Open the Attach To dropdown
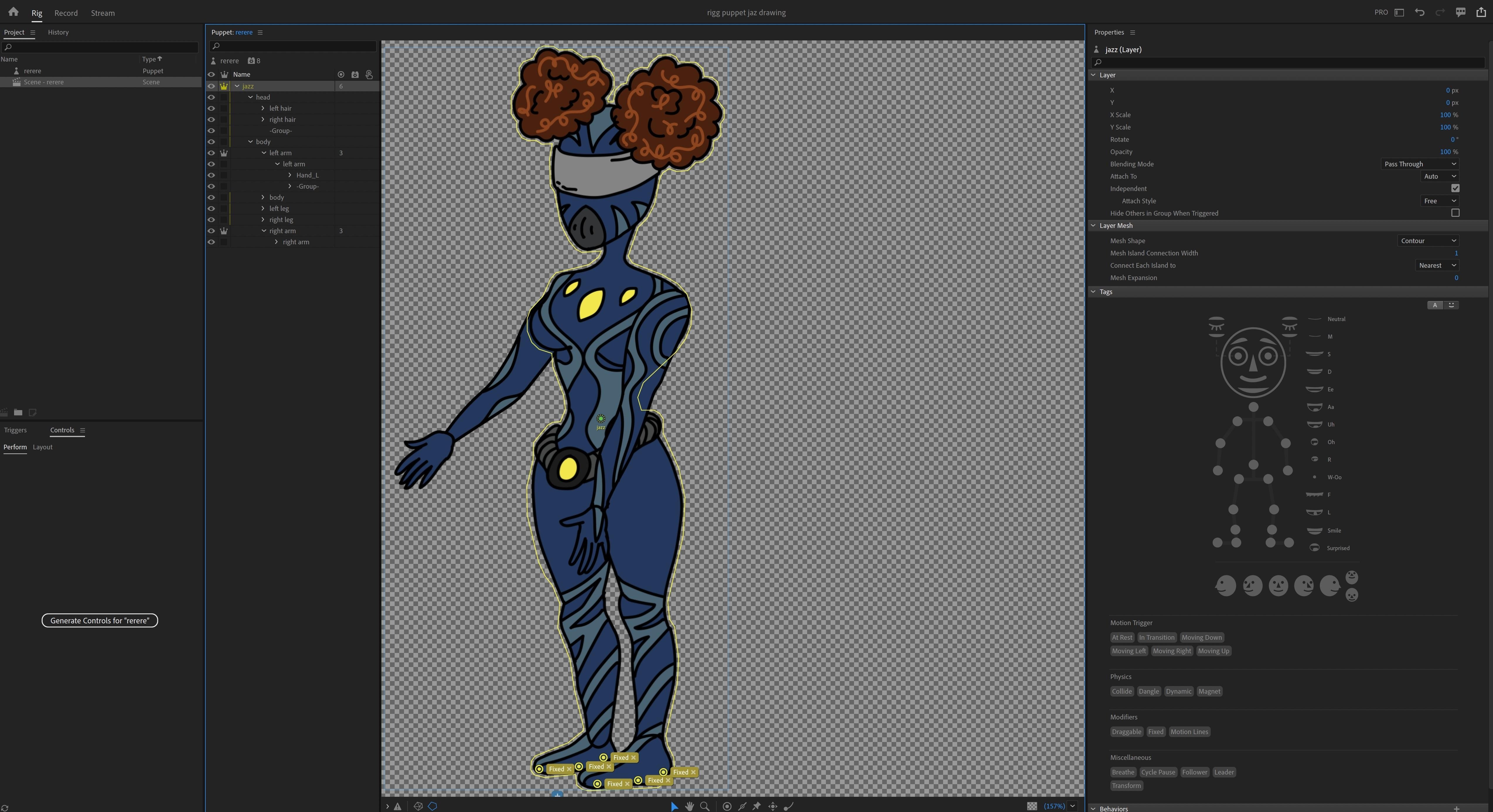 [1440, 176]
